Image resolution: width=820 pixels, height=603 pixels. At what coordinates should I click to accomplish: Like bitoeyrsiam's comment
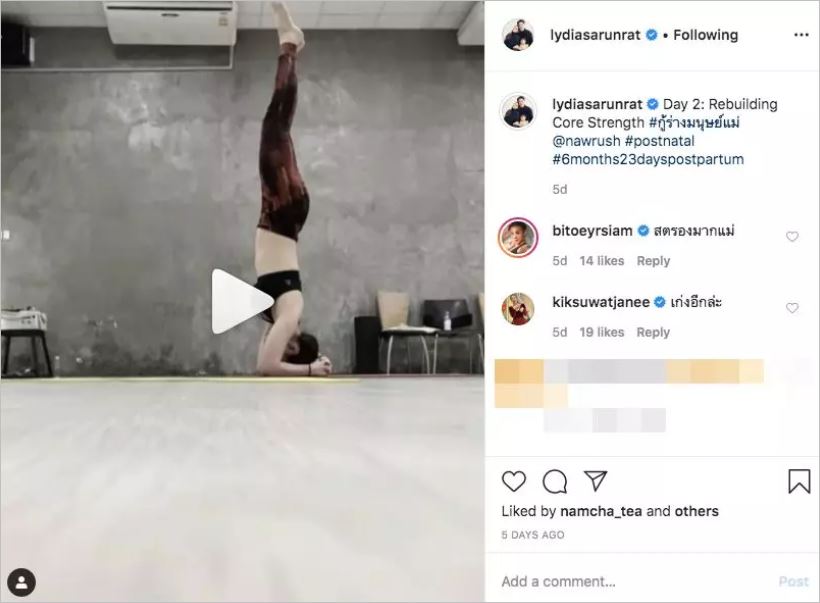tap(792, 237)
